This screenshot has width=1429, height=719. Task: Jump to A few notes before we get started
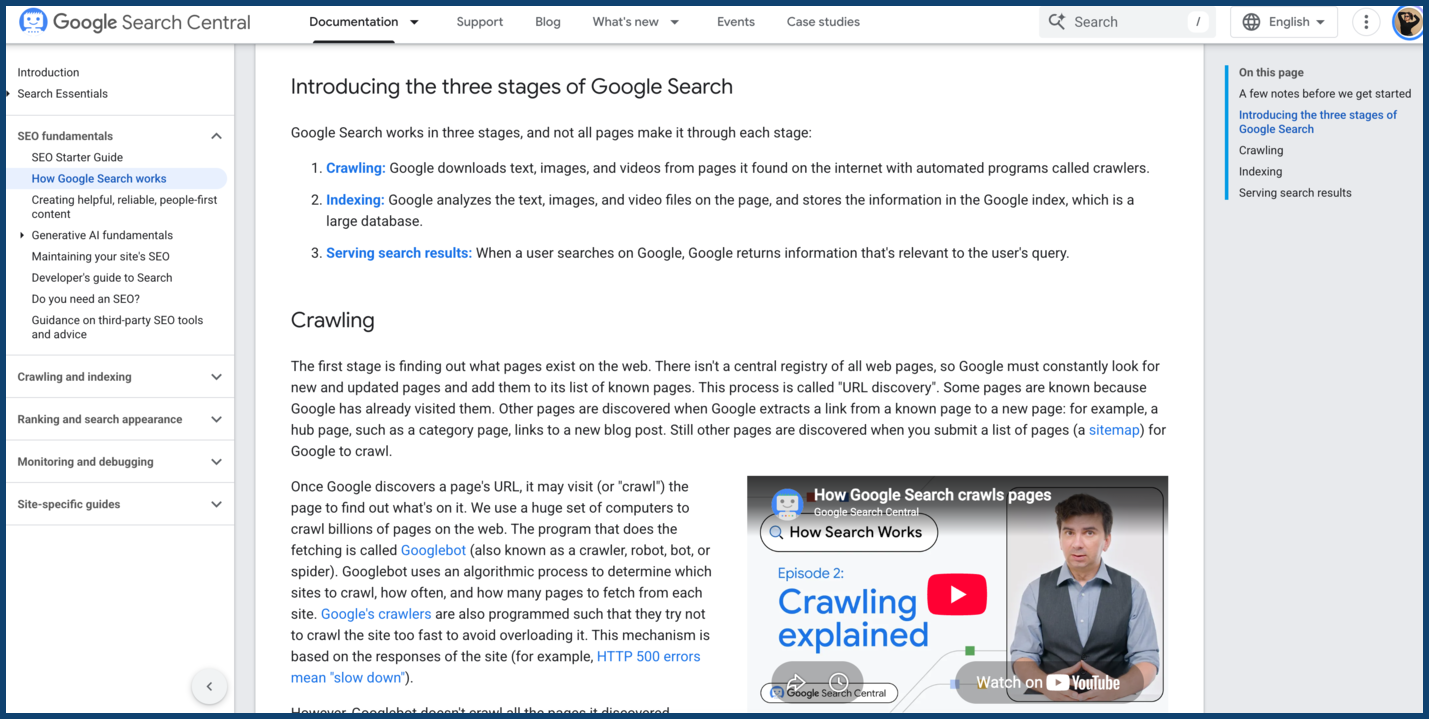tap(1325, 94)
